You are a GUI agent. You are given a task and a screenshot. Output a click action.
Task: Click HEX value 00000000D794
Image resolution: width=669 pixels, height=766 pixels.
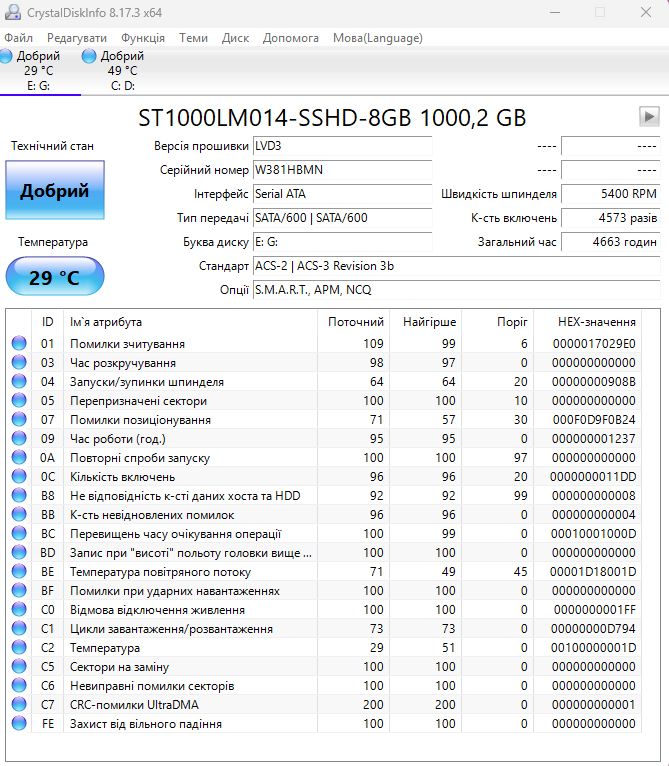click(x=593, y=629)
